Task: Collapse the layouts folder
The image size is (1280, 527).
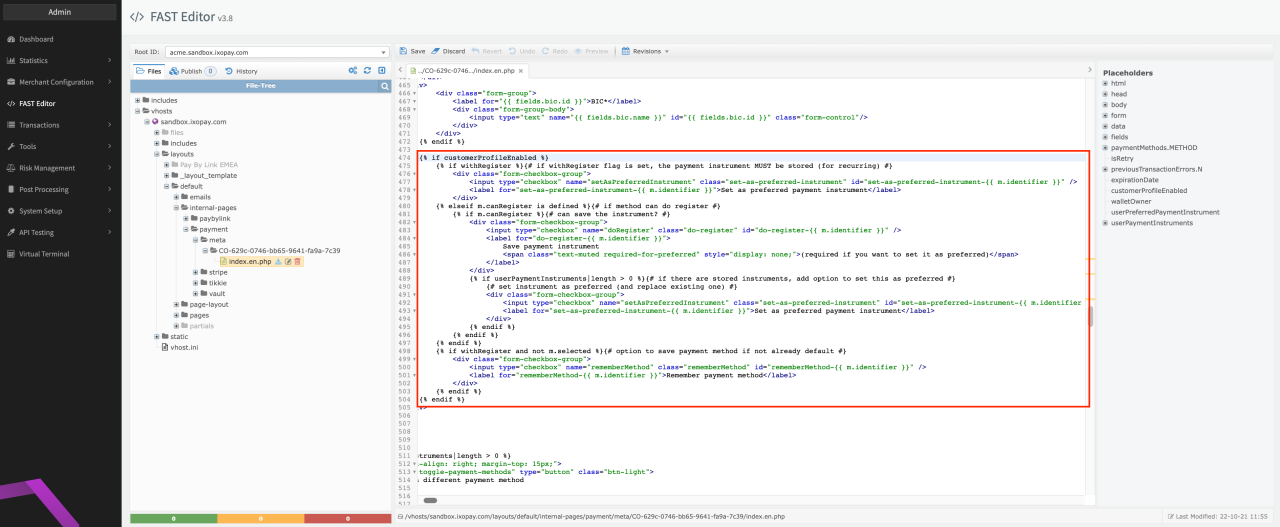Action: click(158, 154)
